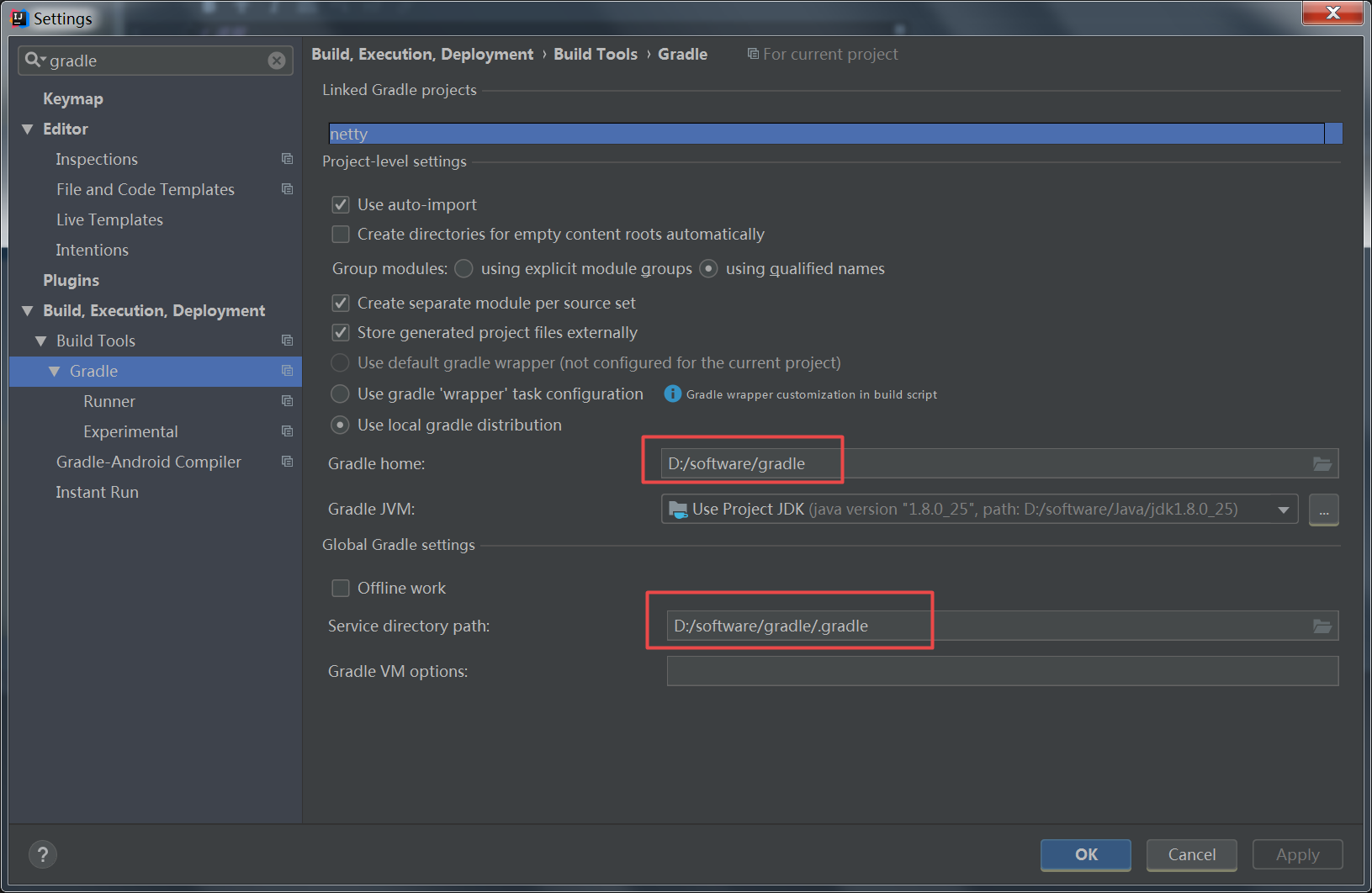Image resolution: width=1372 pixels, height=893 pixels.
Task: Click the For current project icon
Action: click(x=753, y=54)
